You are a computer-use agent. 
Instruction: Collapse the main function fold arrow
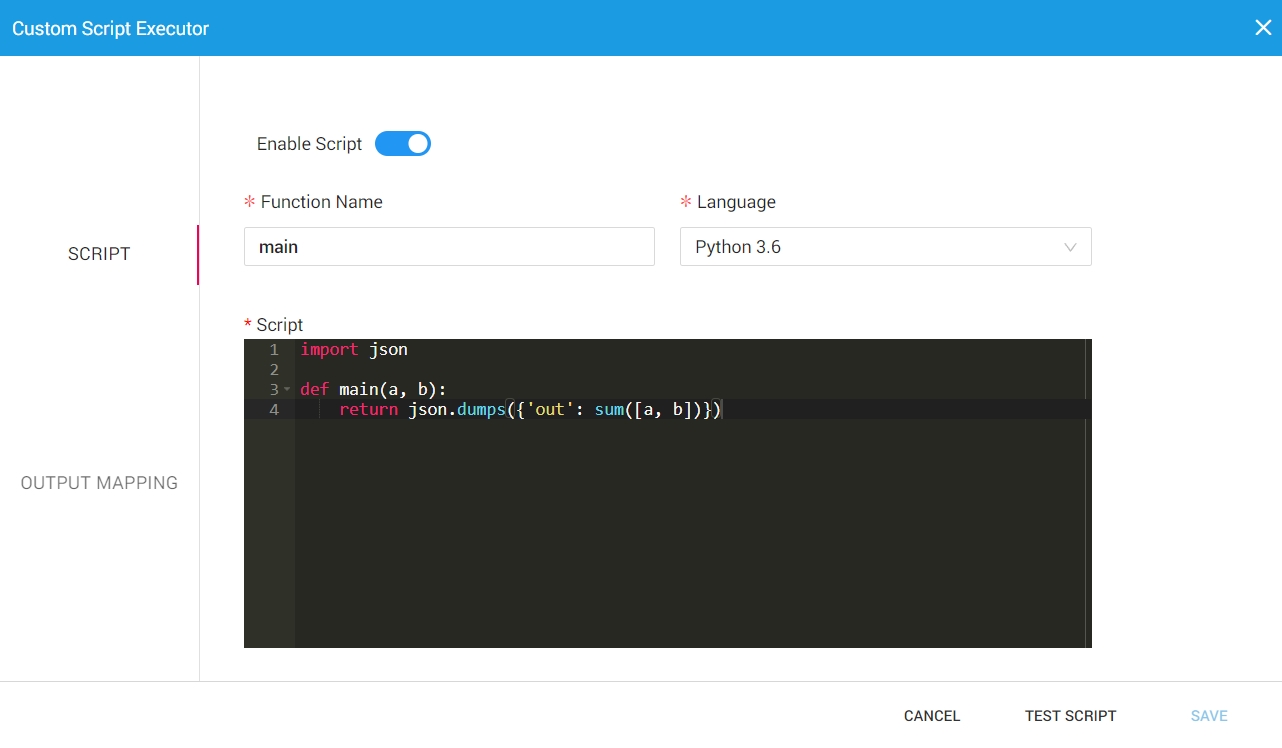click(x=287, y=389)
